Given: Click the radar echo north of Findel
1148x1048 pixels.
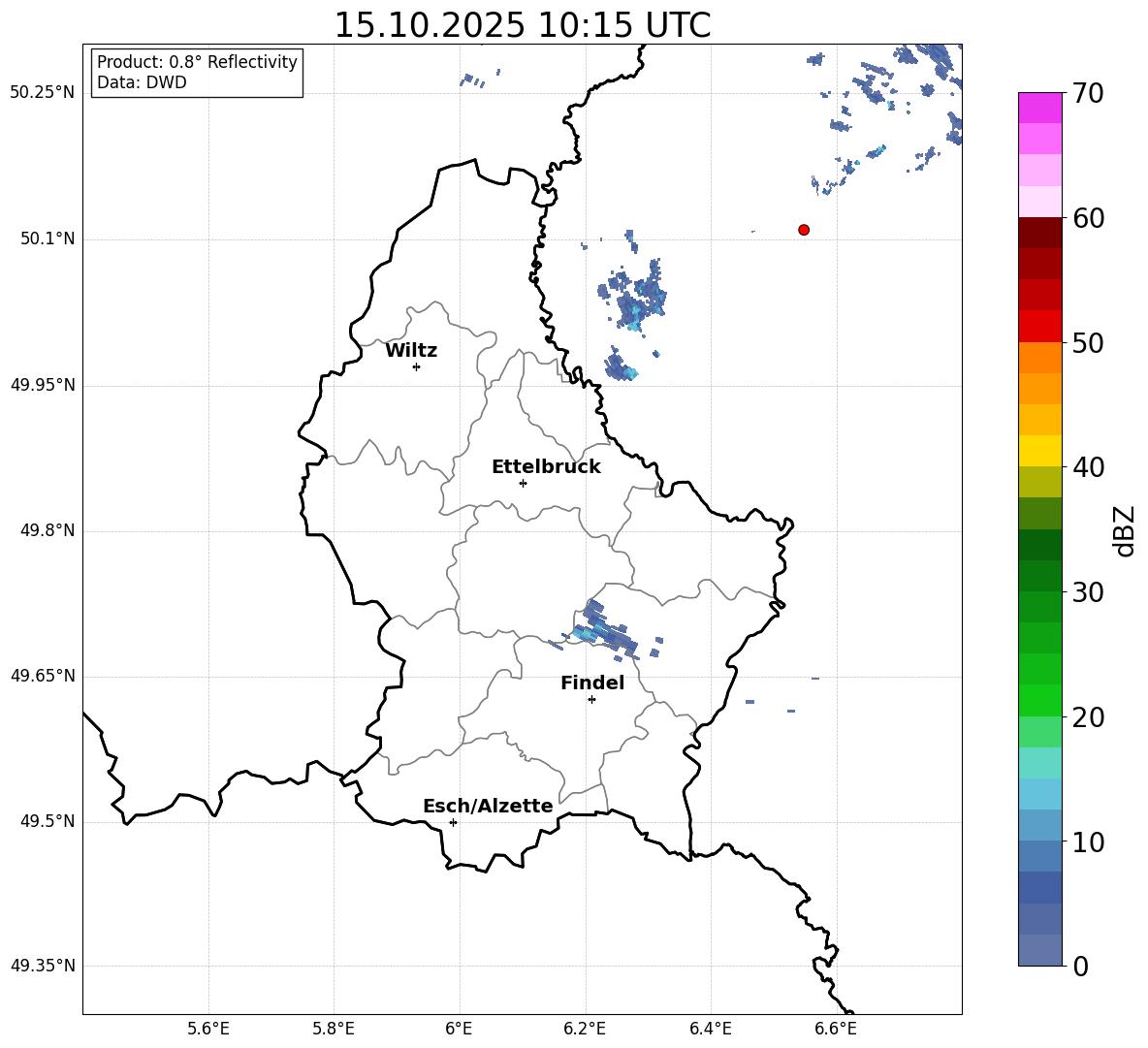Looking at the screenshot, I should pos(604,631).
